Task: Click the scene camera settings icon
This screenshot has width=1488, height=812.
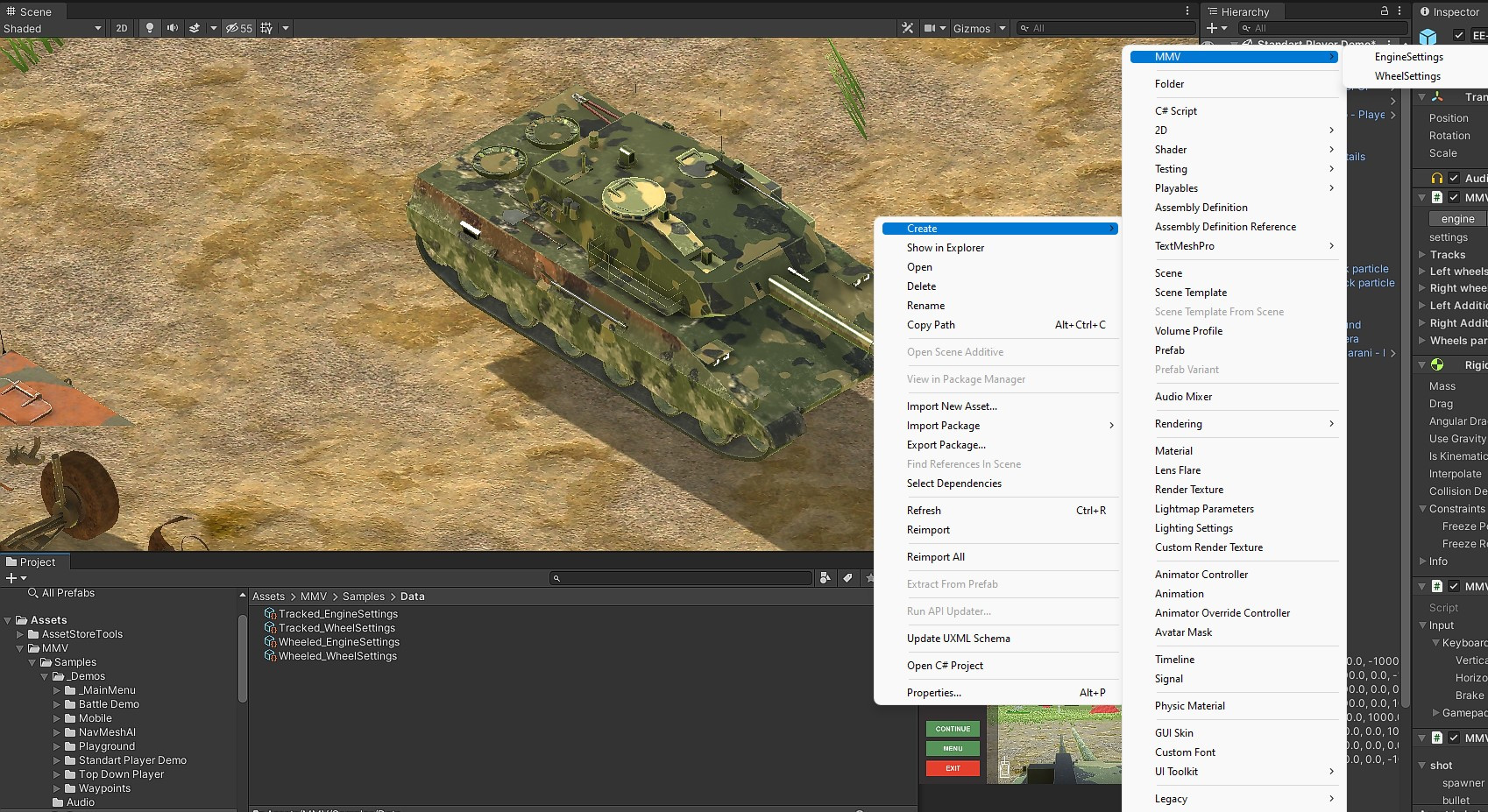Action: coord(930,28)
